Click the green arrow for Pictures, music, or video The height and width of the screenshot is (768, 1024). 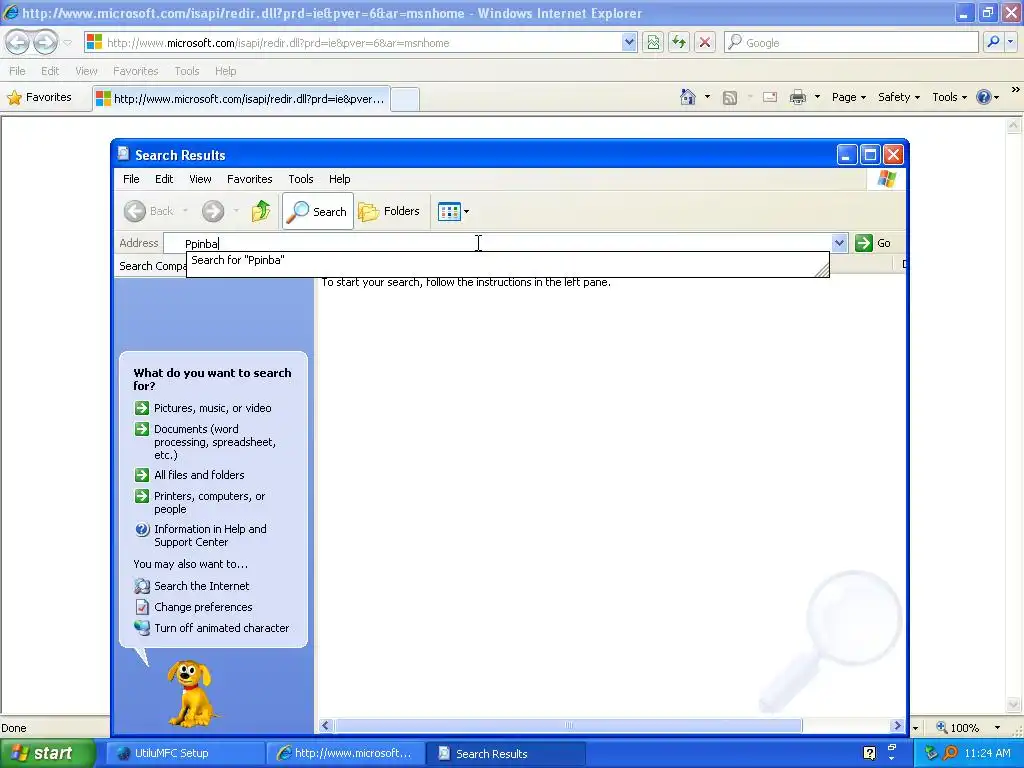tap(142, 408)
